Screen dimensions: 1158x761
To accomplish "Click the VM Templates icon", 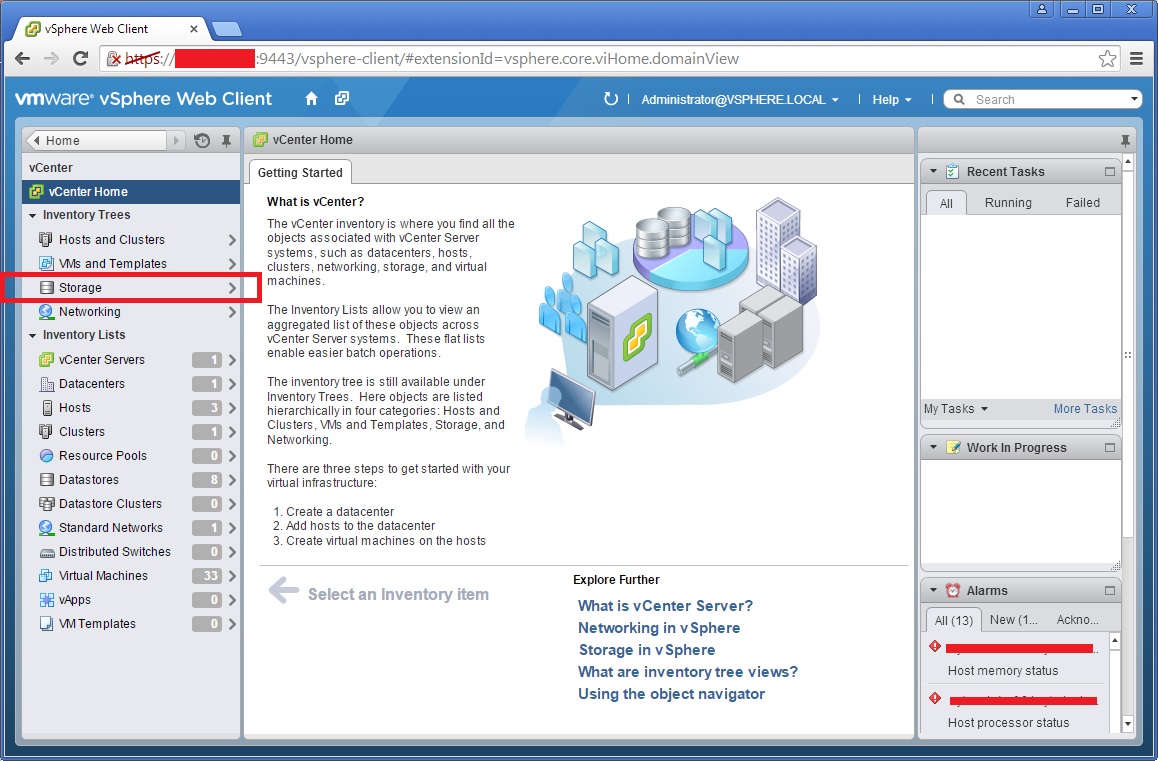I will pyautogui.click(x=47, y=624).
